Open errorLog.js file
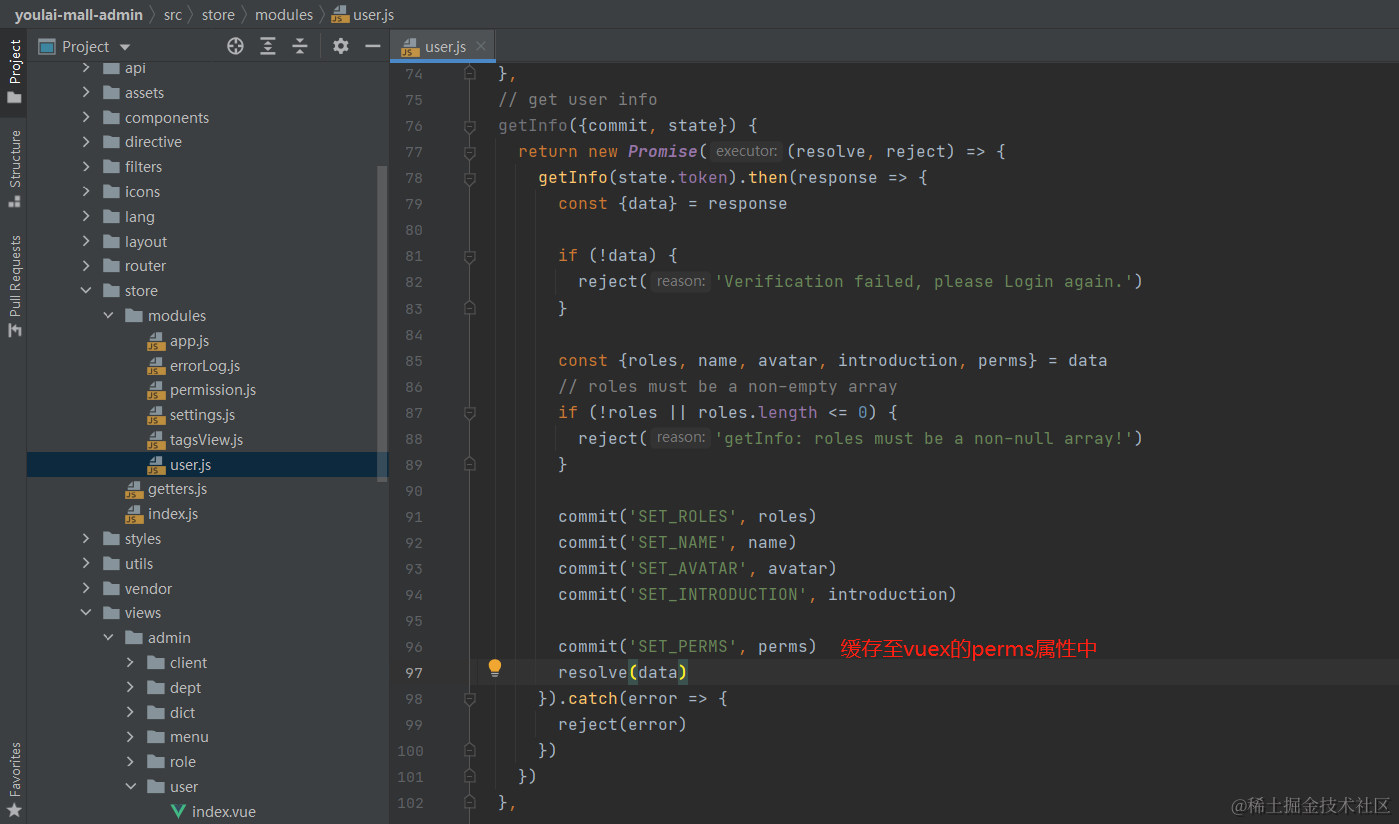Viewport: 1399px width, 824px height. coord(204,366)
